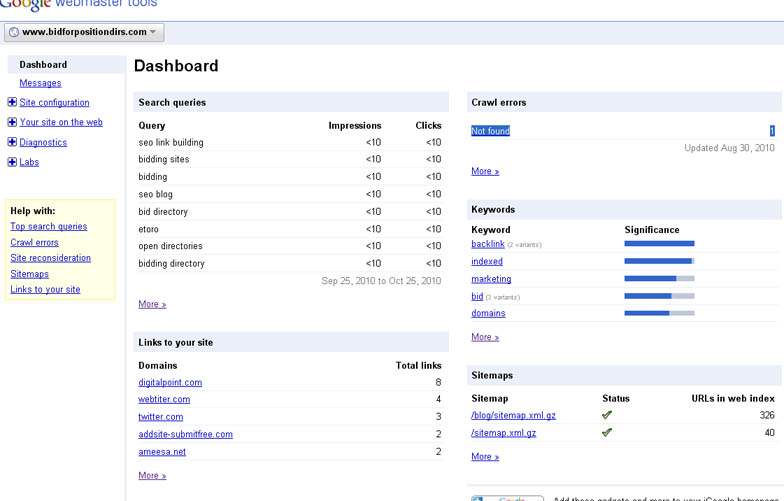Open Messages in the left sidebar
Viewport: 784px width, 501px height.
(x=40, y=83)
